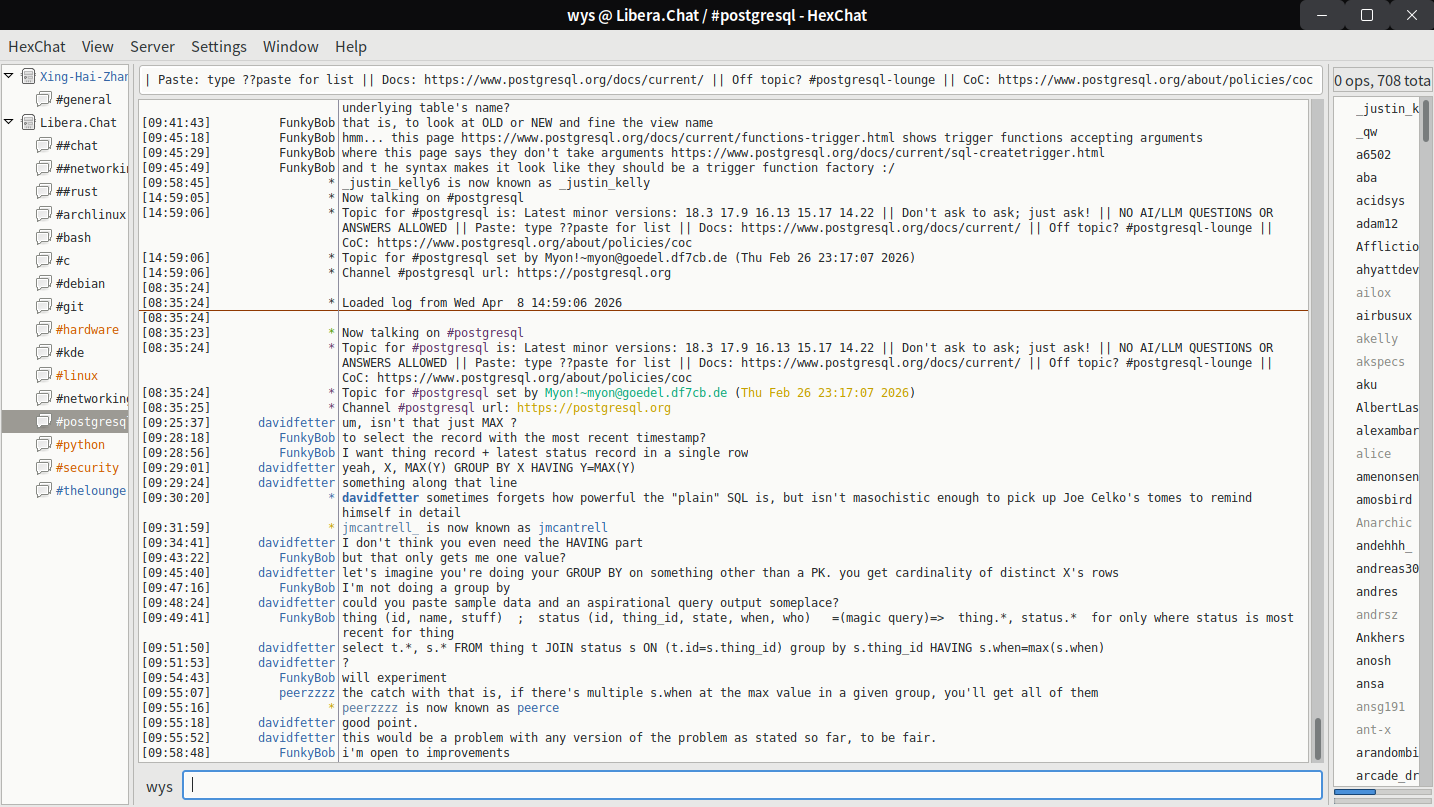The height and width of the screenshot is (807, 1434).
Task: Click the user list horizontal scrollbar
Action: pyautogui.click(x=1384, y=793)
